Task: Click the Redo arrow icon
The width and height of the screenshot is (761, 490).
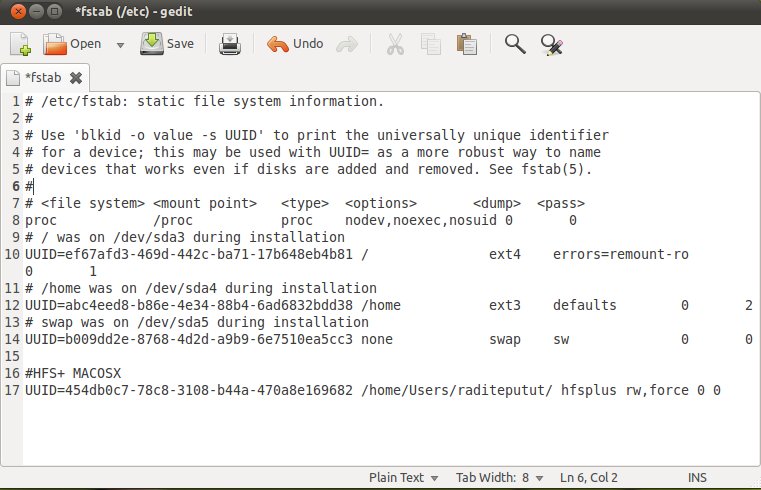Action: 347,44
